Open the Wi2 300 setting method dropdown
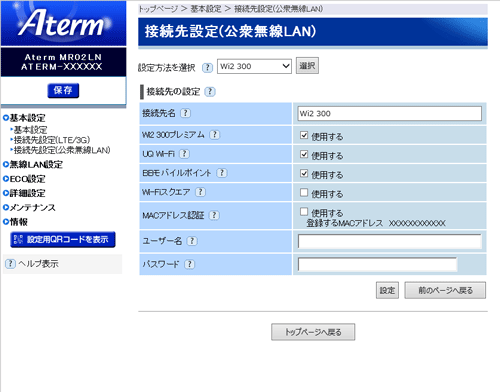The image size is (500, 392). 254,66
